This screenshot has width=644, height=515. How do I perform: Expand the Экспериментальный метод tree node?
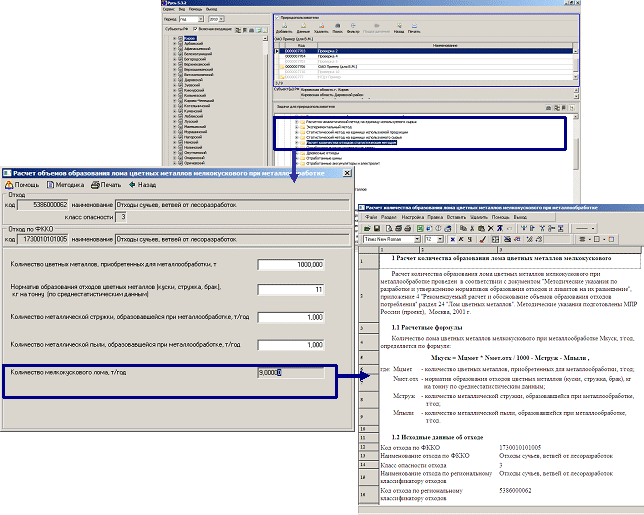298,129
